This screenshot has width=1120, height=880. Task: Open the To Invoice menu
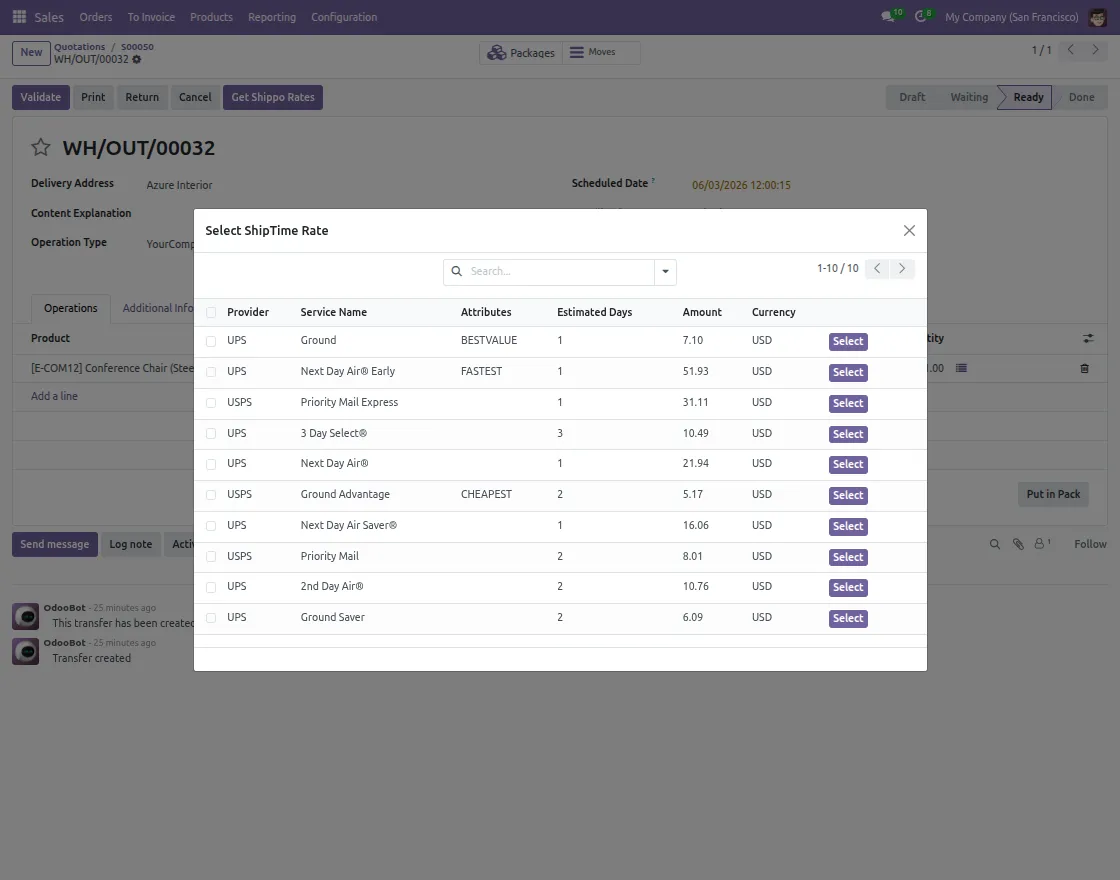tap(151, 17)
